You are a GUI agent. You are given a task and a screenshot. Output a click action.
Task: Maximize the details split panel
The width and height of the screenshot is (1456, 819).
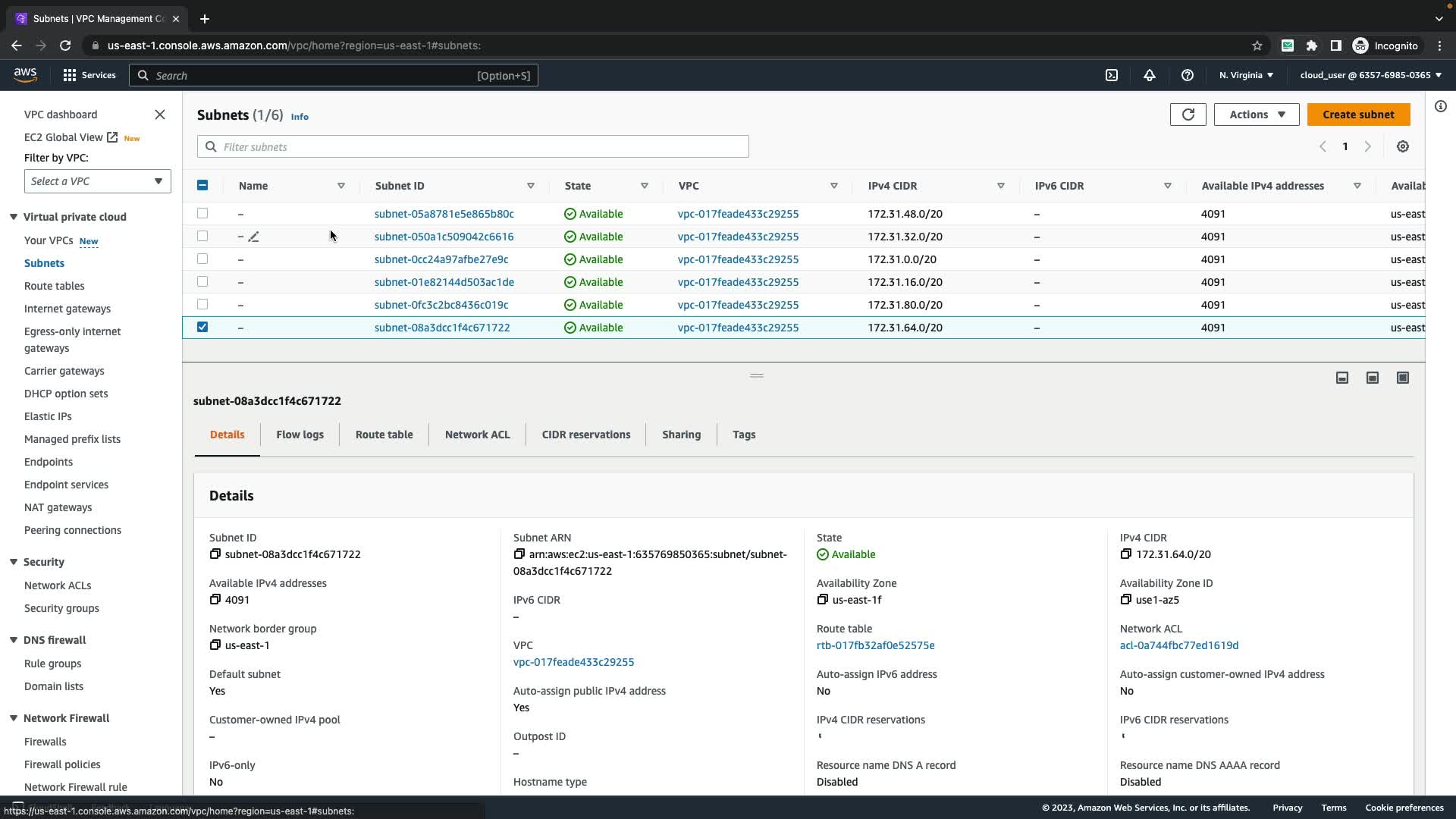tap(1402, 378)
